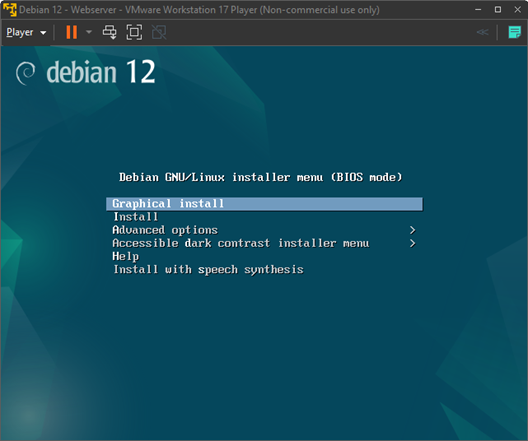This screenshot has height=441, width=528.
Task: Open the VMware notes icon
Action: click(x=514, y=32)
